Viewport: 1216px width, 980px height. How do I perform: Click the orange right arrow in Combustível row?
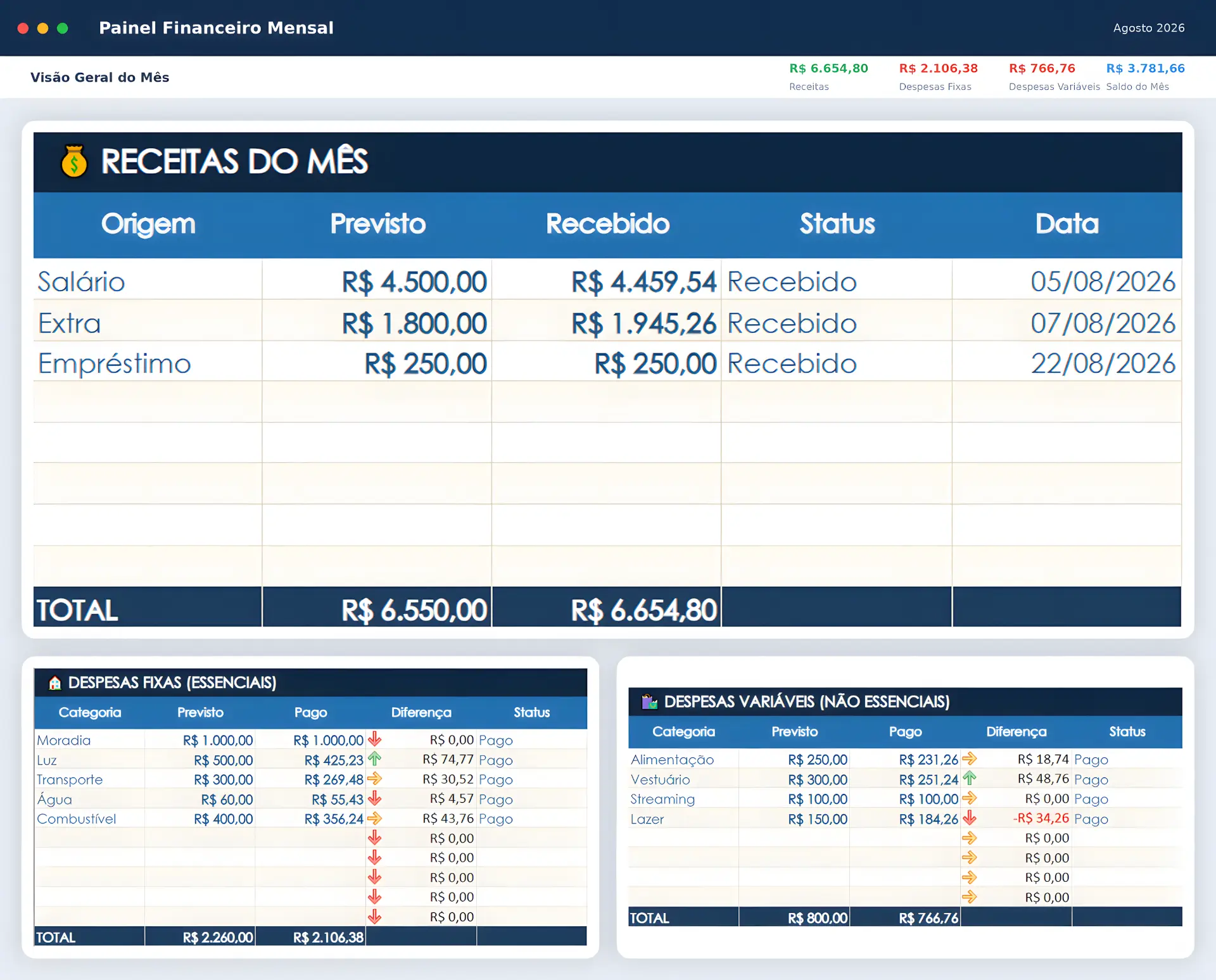375,818
